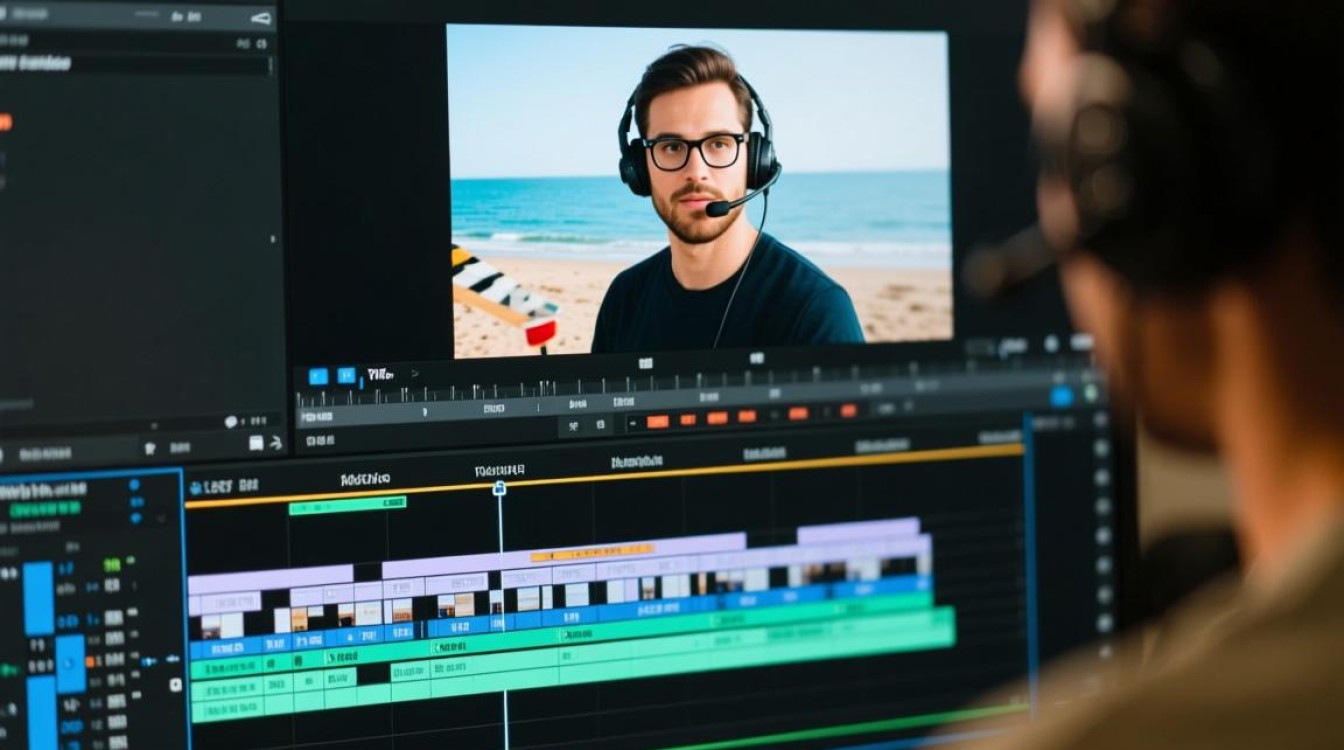Expand the small arrow on the left panel's right edge
This screenshot has height=750, width=1344.
pyautogui.click(x=274, y=239)
